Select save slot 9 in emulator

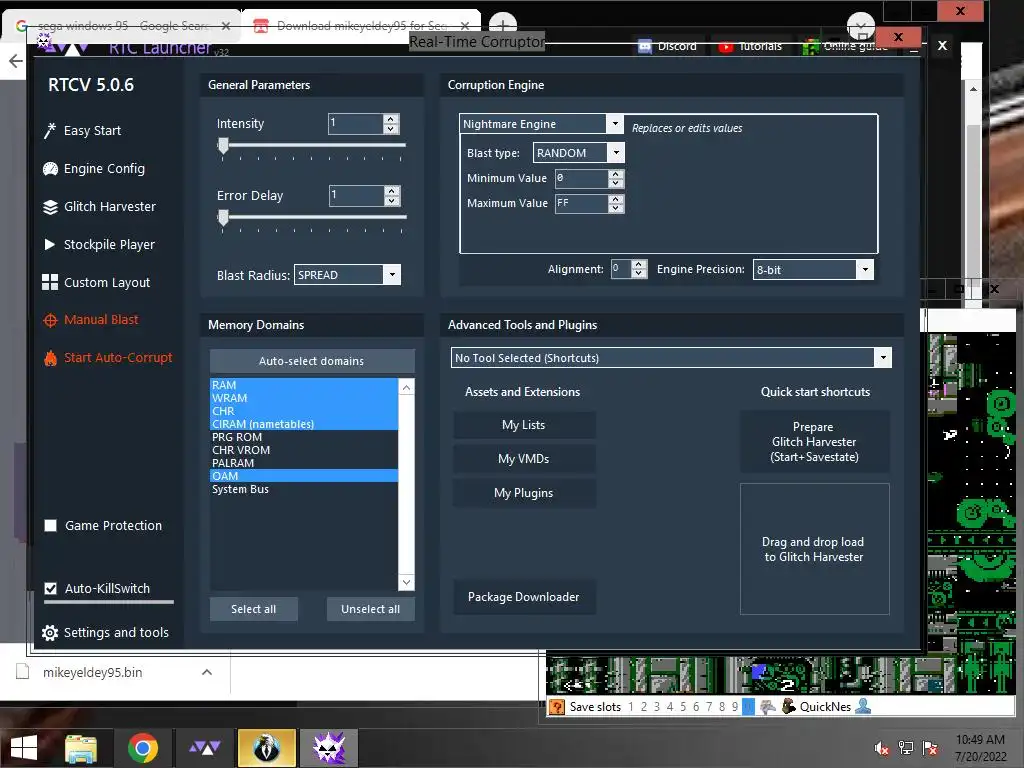pos(735,707)
